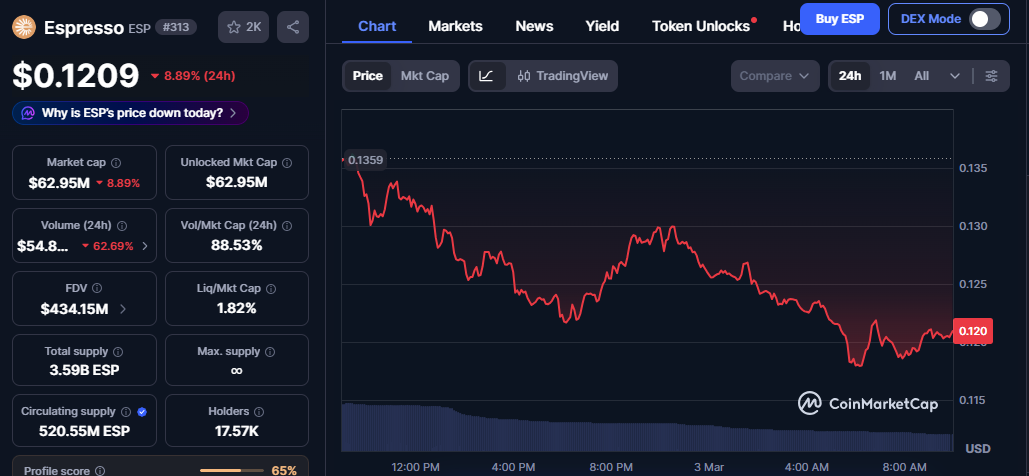Switch to TradingView chart
The height and width of the screenshot is (476, 1029).
click(562, 76)
